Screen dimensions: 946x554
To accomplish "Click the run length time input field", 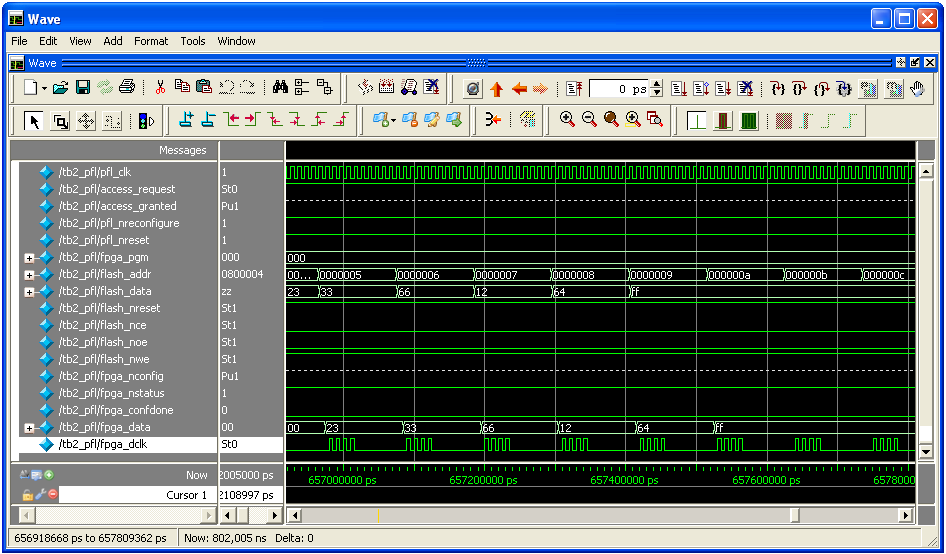I will tap(619, 89).
